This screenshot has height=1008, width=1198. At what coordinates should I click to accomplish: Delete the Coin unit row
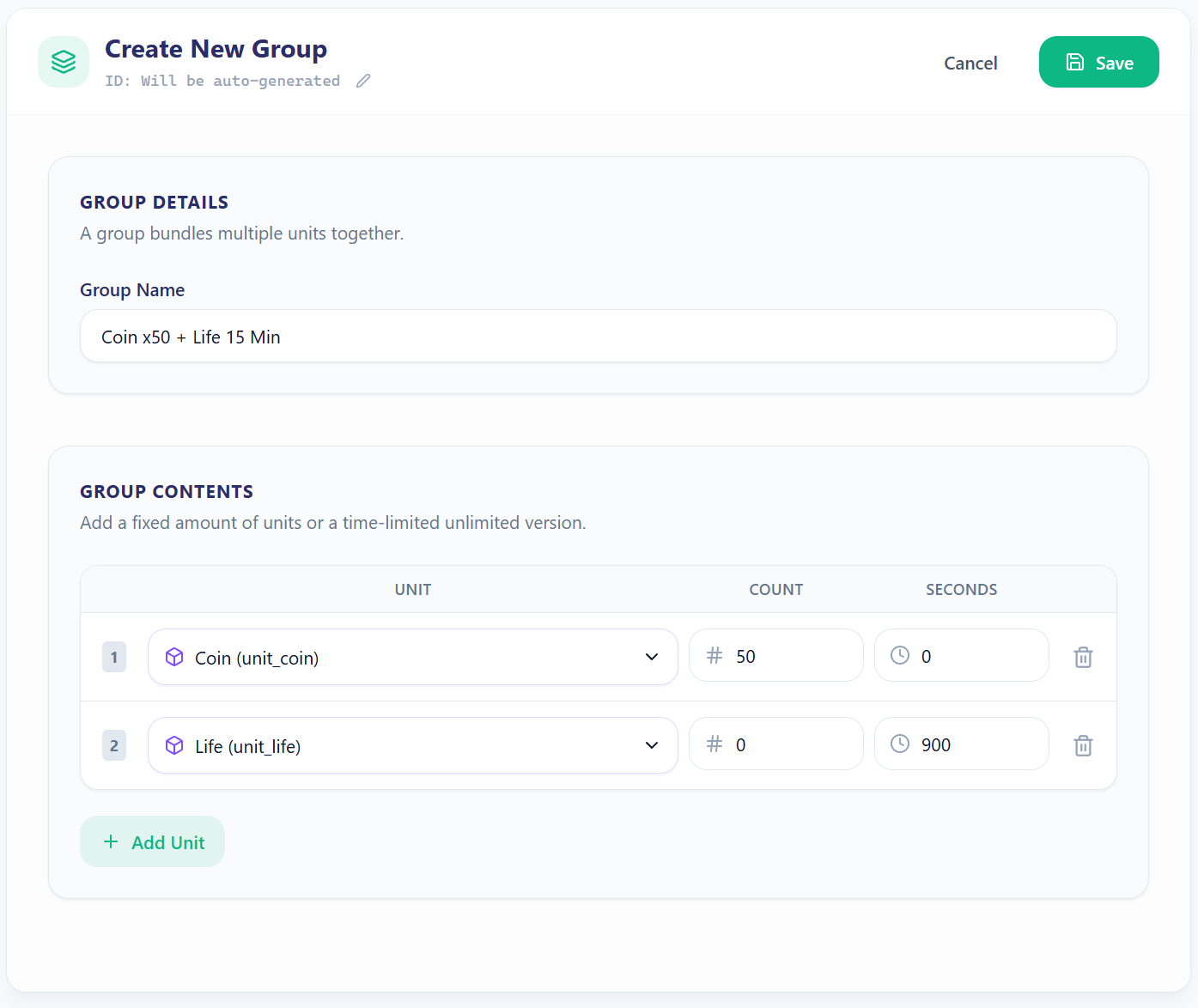[x=1084, y=657]
